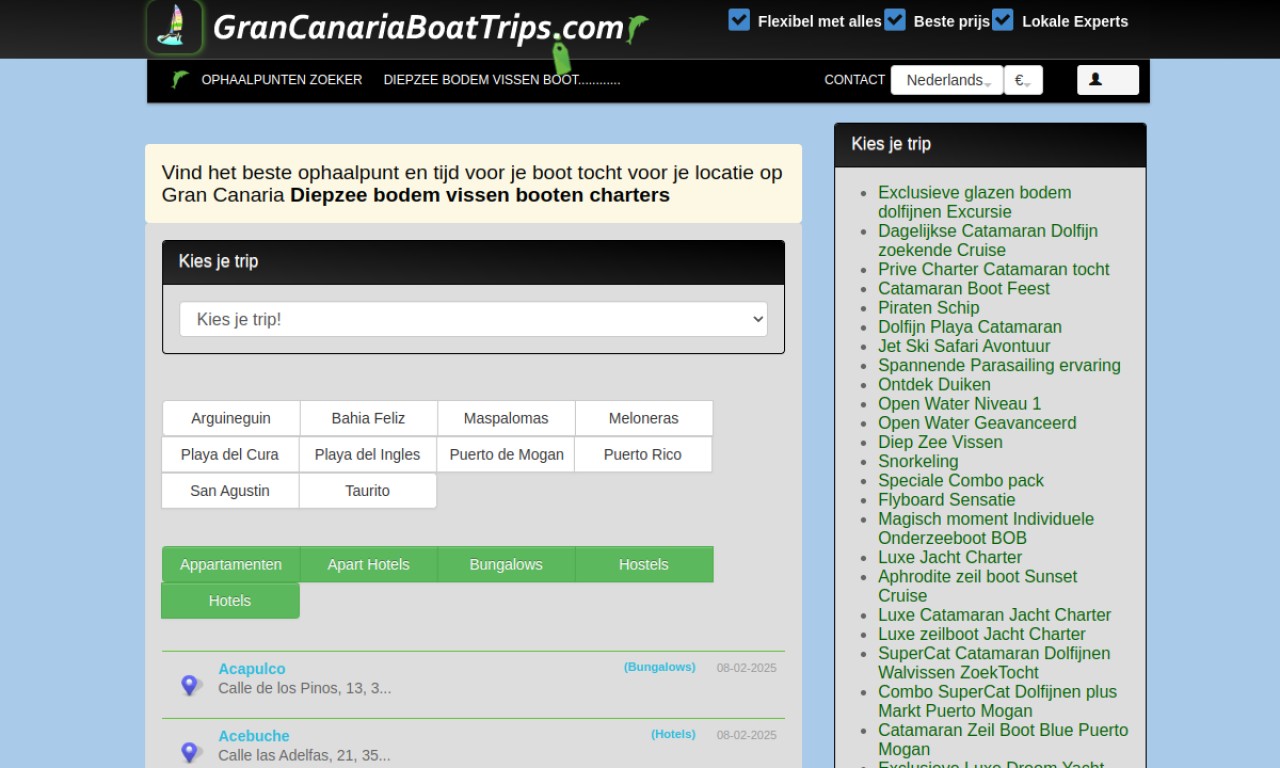This screenshot has width=1280, height=768.
Task: Open the Dolfijn Playa Catamaran link
Action: point(970,327)
